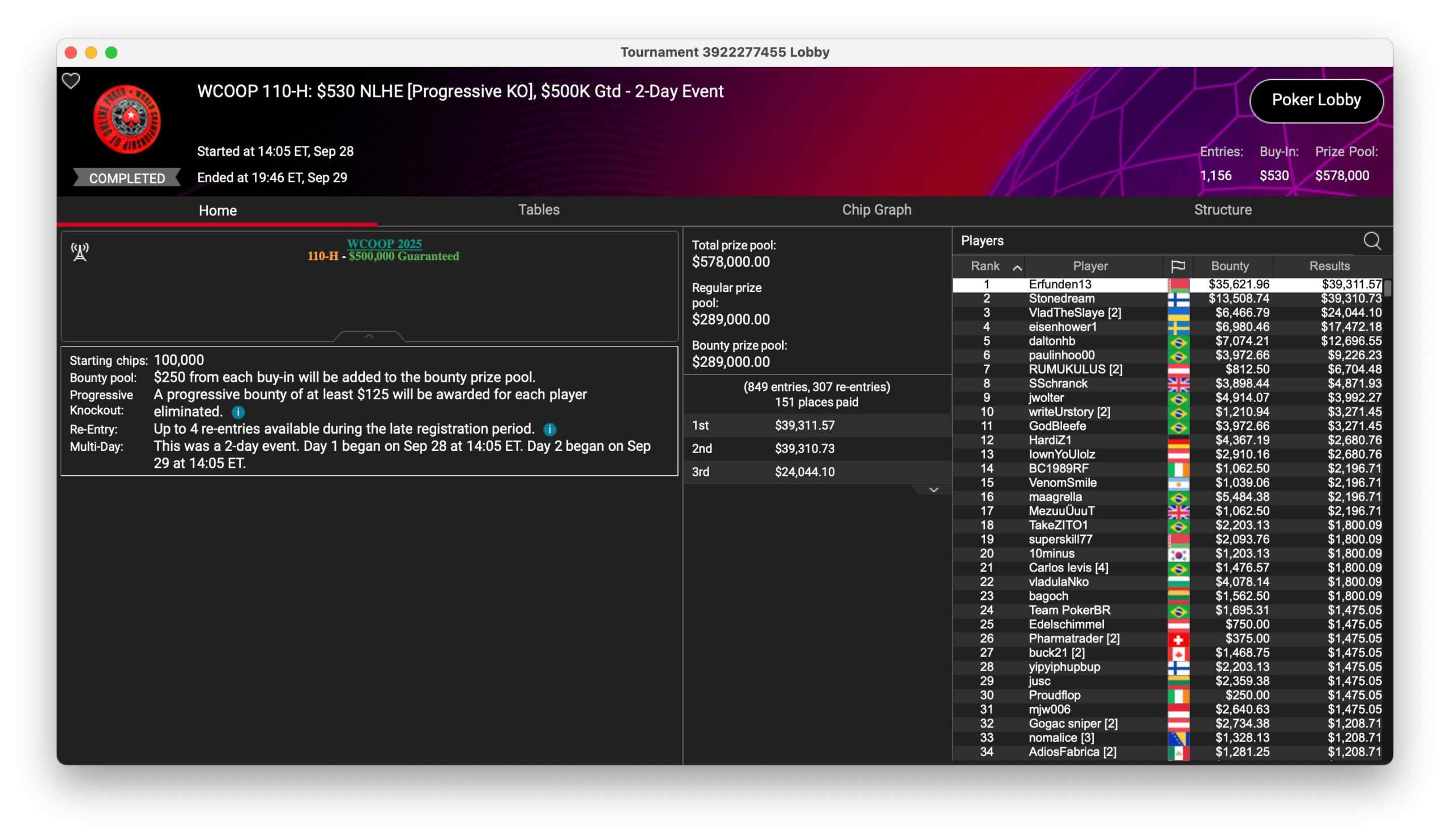Viewport: 1450px width, 840px height.
Task: Open the Chip Graph tab
Action: pyautogui.click(x=876, y=210)
